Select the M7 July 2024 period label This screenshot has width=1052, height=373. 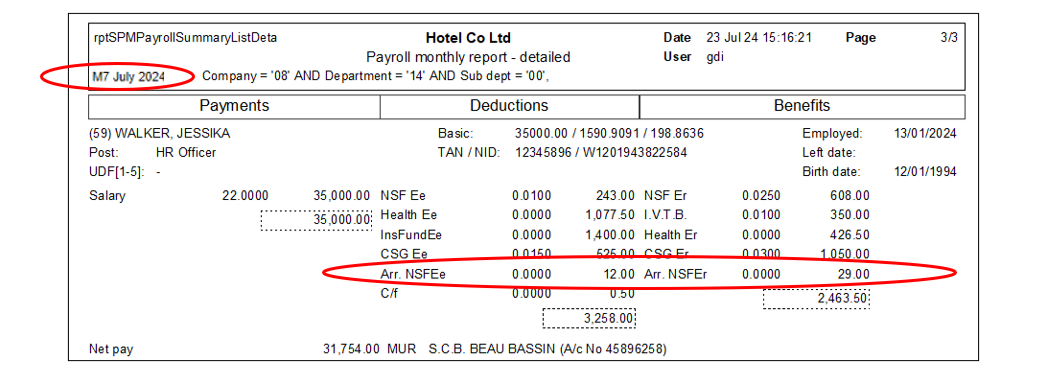click(127, 76)
